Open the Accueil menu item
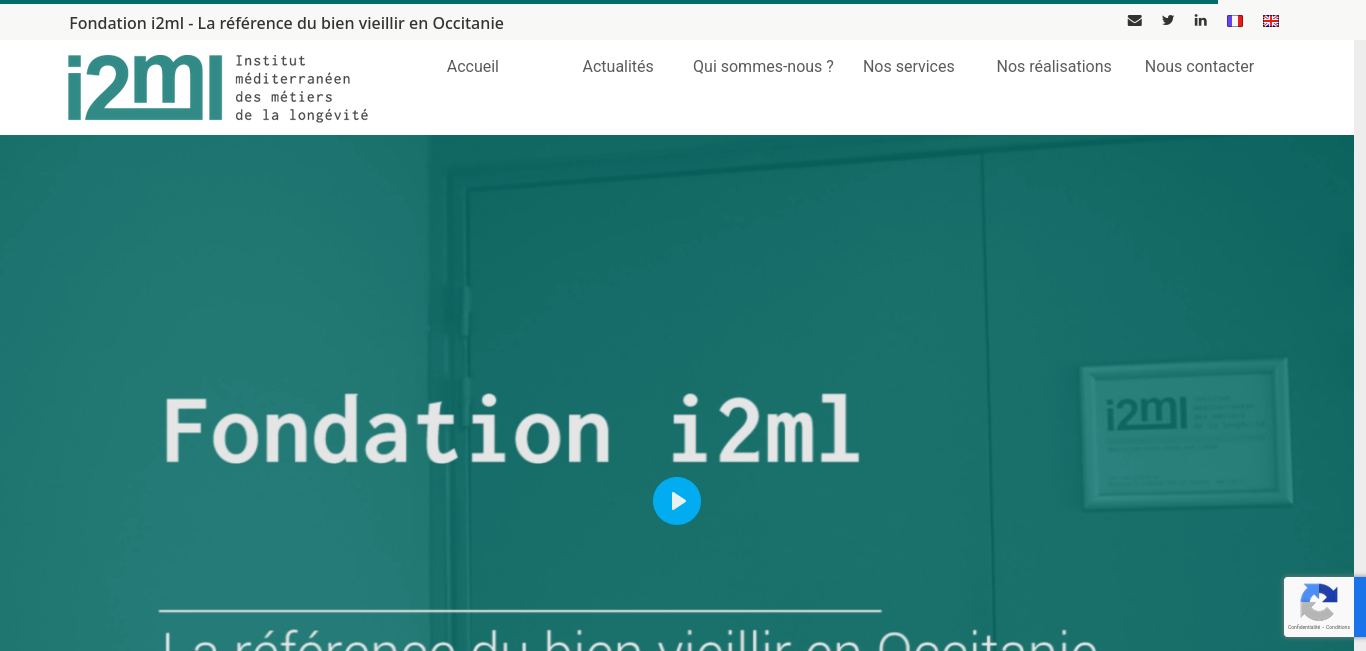Viewport: 1366px width, 651px height. [473, 66]
